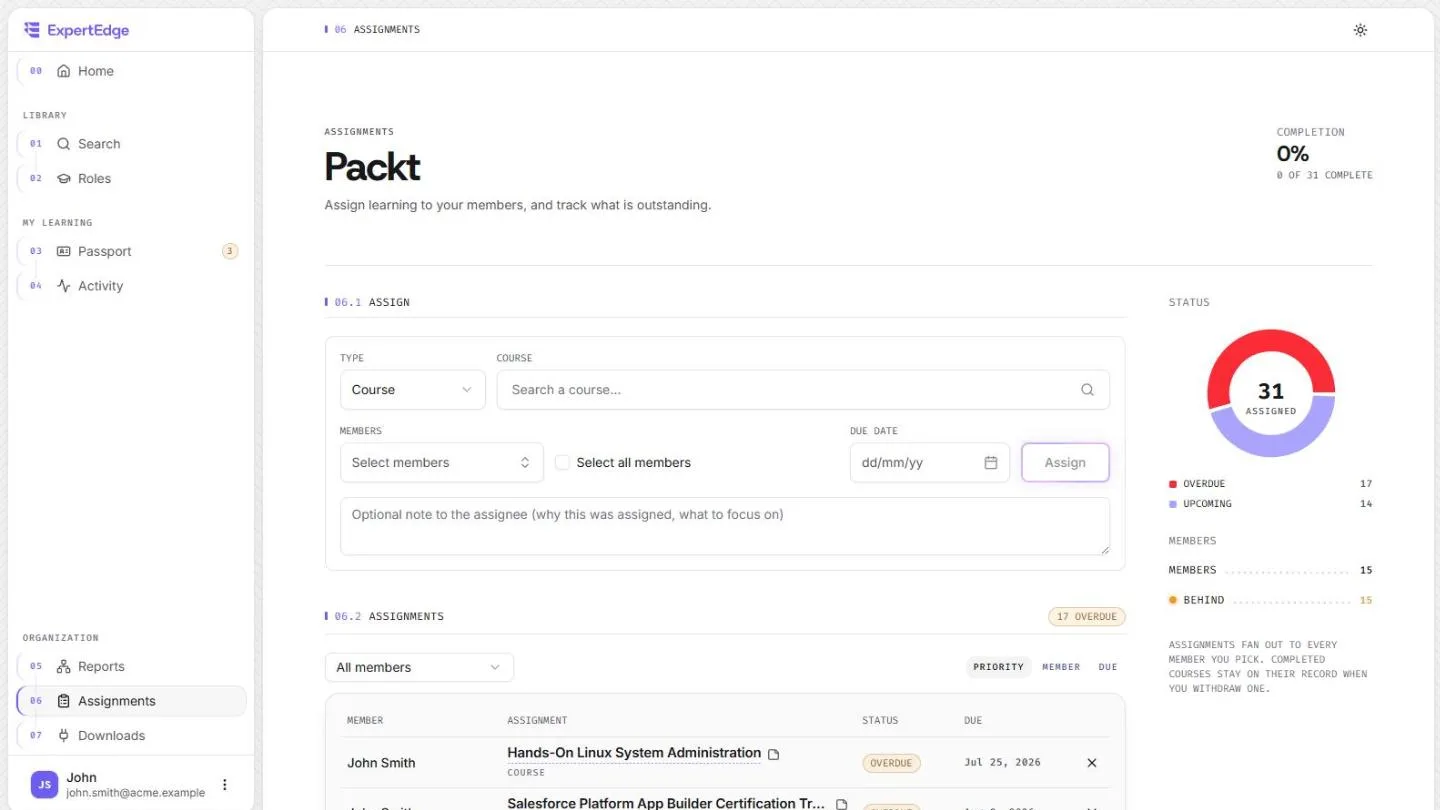
Task: Open user menu with three-dot icon
Action: pyautogui.click(x=225, y=785)
